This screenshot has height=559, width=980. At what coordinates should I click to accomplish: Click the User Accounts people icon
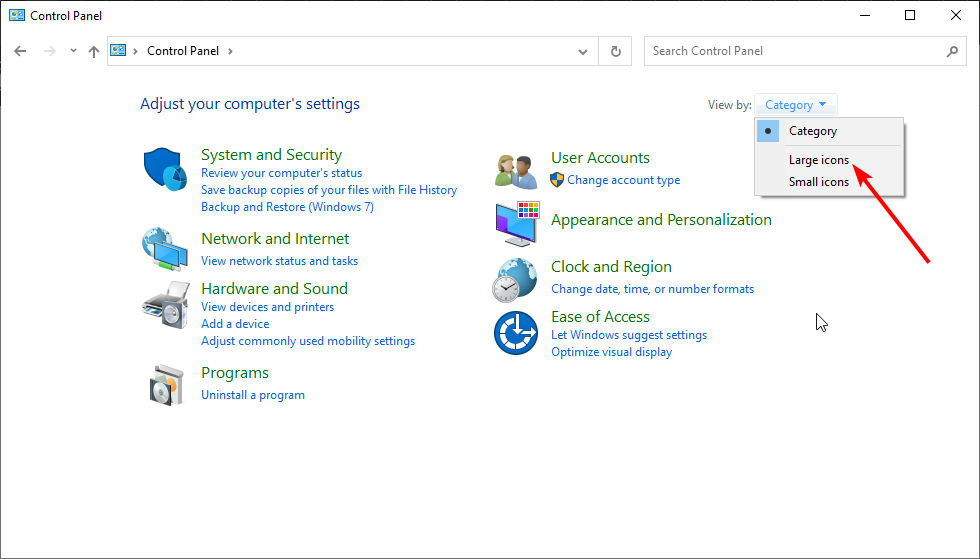[x=517, y=170]
